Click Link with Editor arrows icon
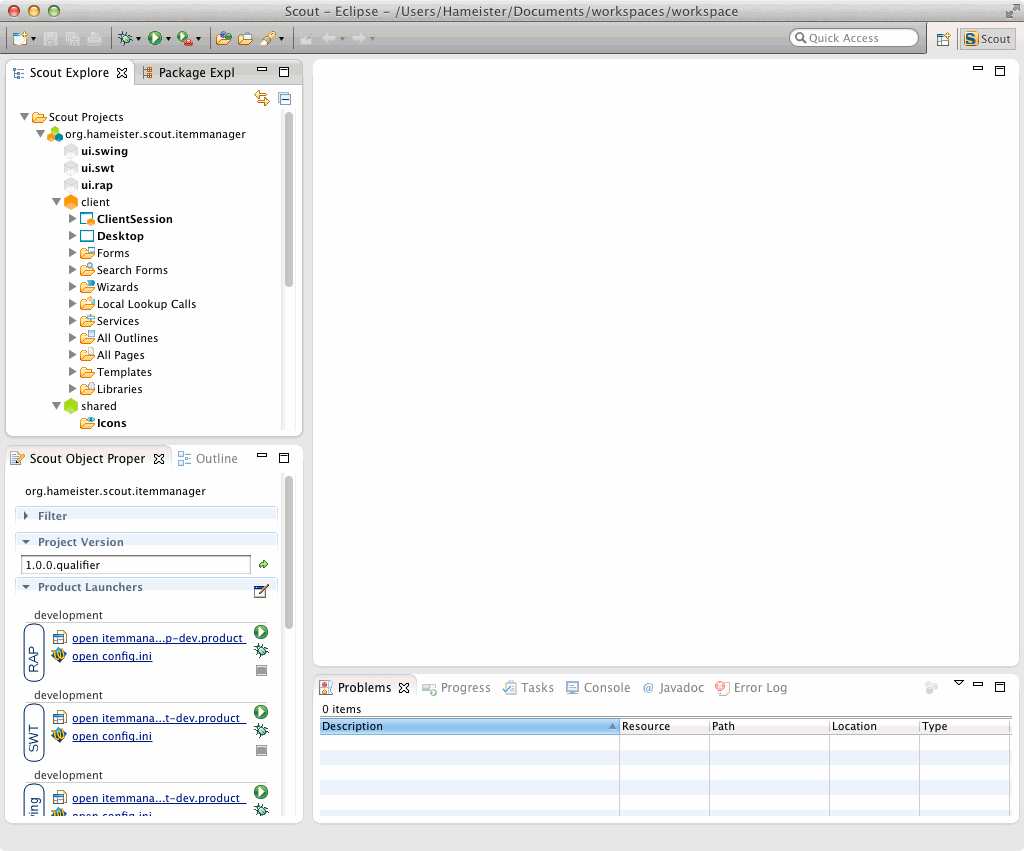The width and height of the screenshot is (1024, 851). pyautogui.click(x=262, y=98)
